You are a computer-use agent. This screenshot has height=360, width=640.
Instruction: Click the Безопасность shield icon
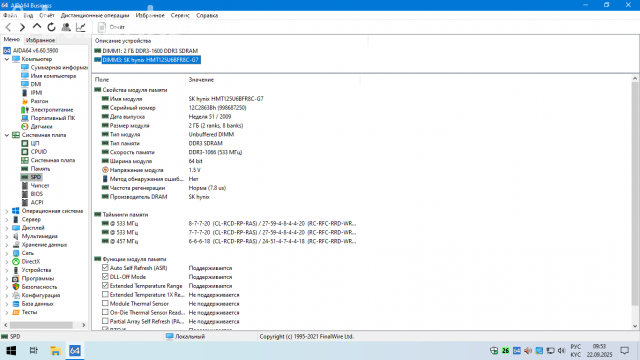tap(16, 287)
